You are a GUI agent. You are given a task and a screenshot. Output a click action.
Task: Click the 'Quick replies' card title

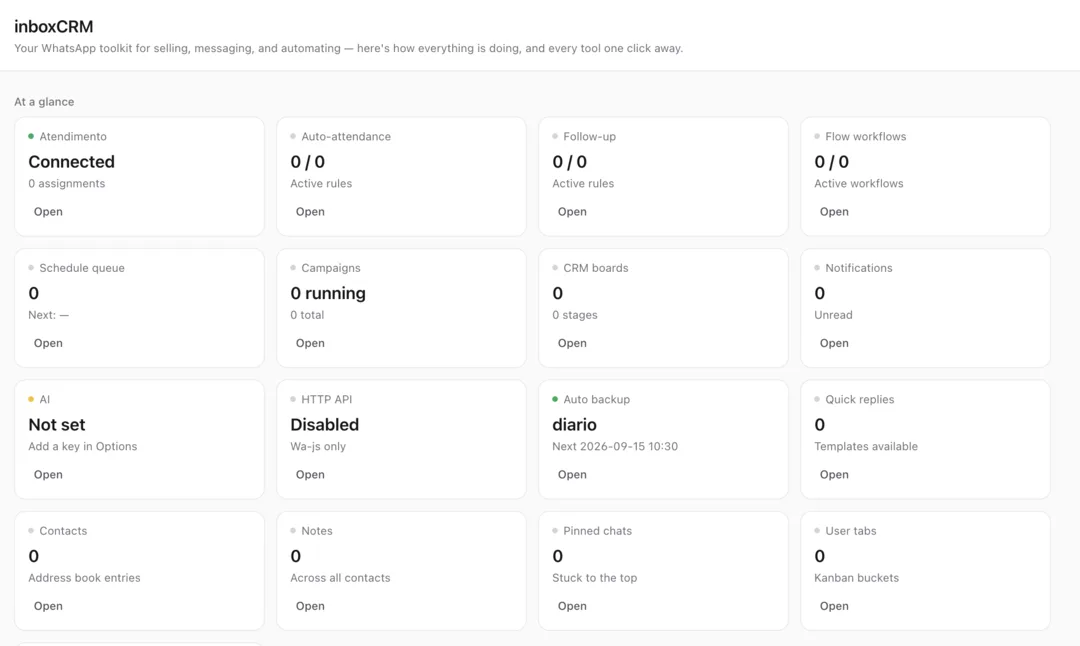(x=860, y=399)
